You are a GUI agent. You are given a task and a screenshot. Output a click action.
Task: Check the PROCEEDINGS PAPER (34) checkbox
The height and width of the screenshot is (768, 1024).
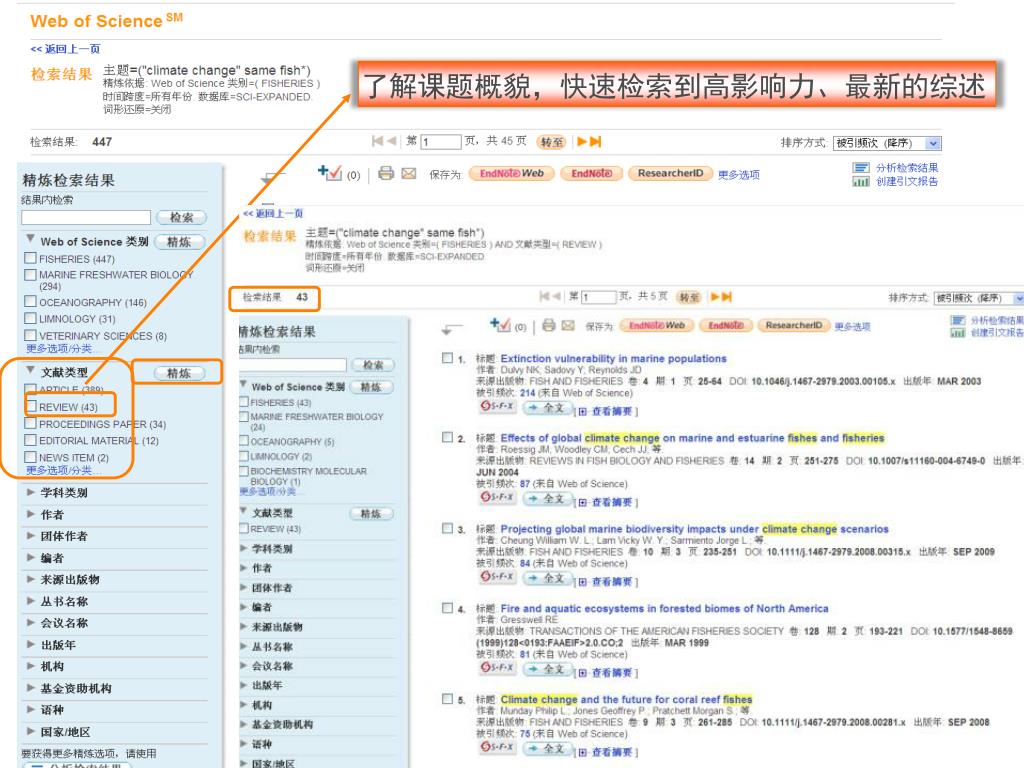[30, 423]
